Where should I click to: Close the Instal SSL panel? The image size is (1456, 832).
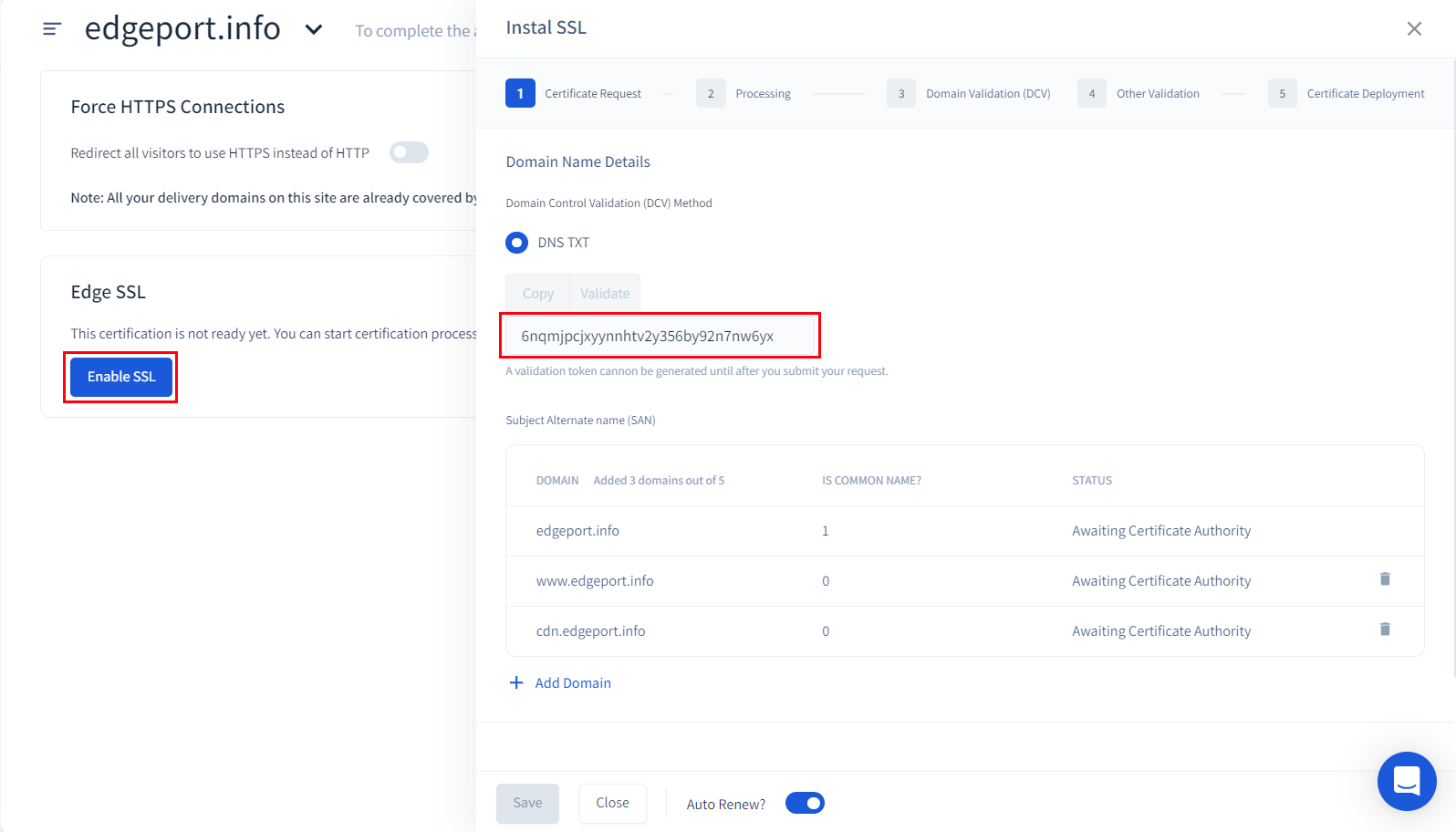[x=1413, y=29]
